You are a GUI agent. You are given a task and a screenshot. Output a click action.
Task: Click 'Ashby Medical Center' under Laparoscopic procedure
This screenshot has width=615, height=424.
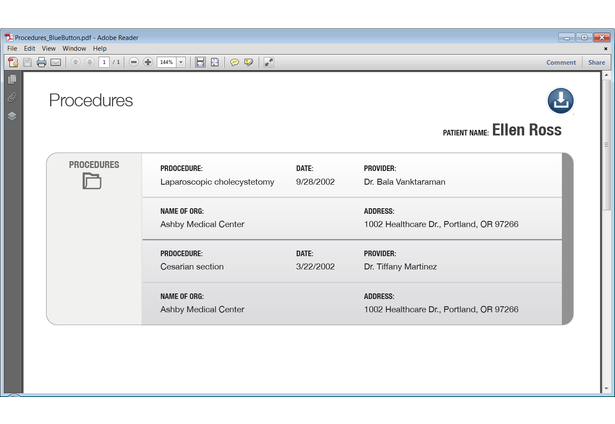coord(202,224)
